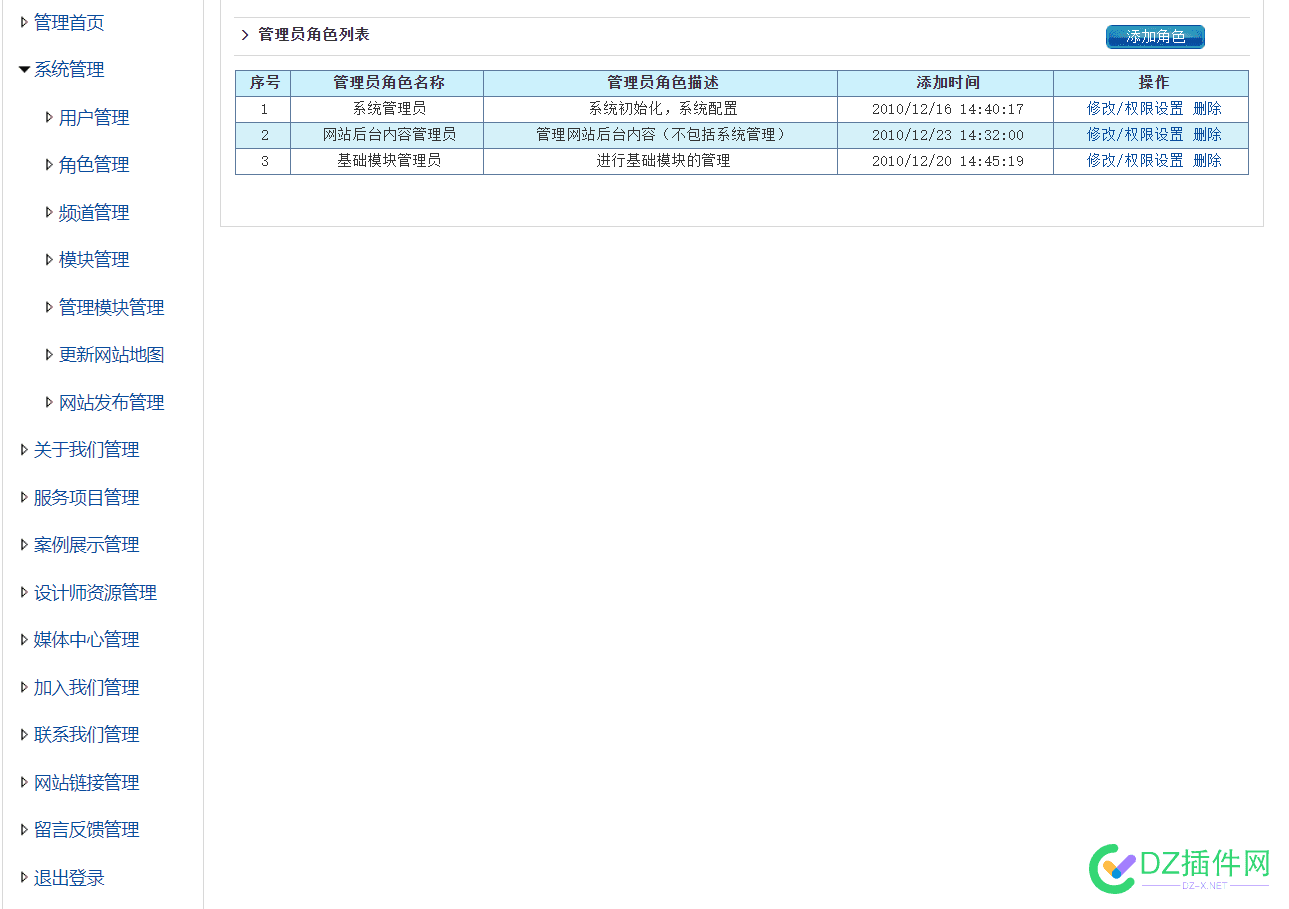Click the 序号 column header
Image resolution: width=1289 pixels, height=909 pixels.
pos(264,83)
